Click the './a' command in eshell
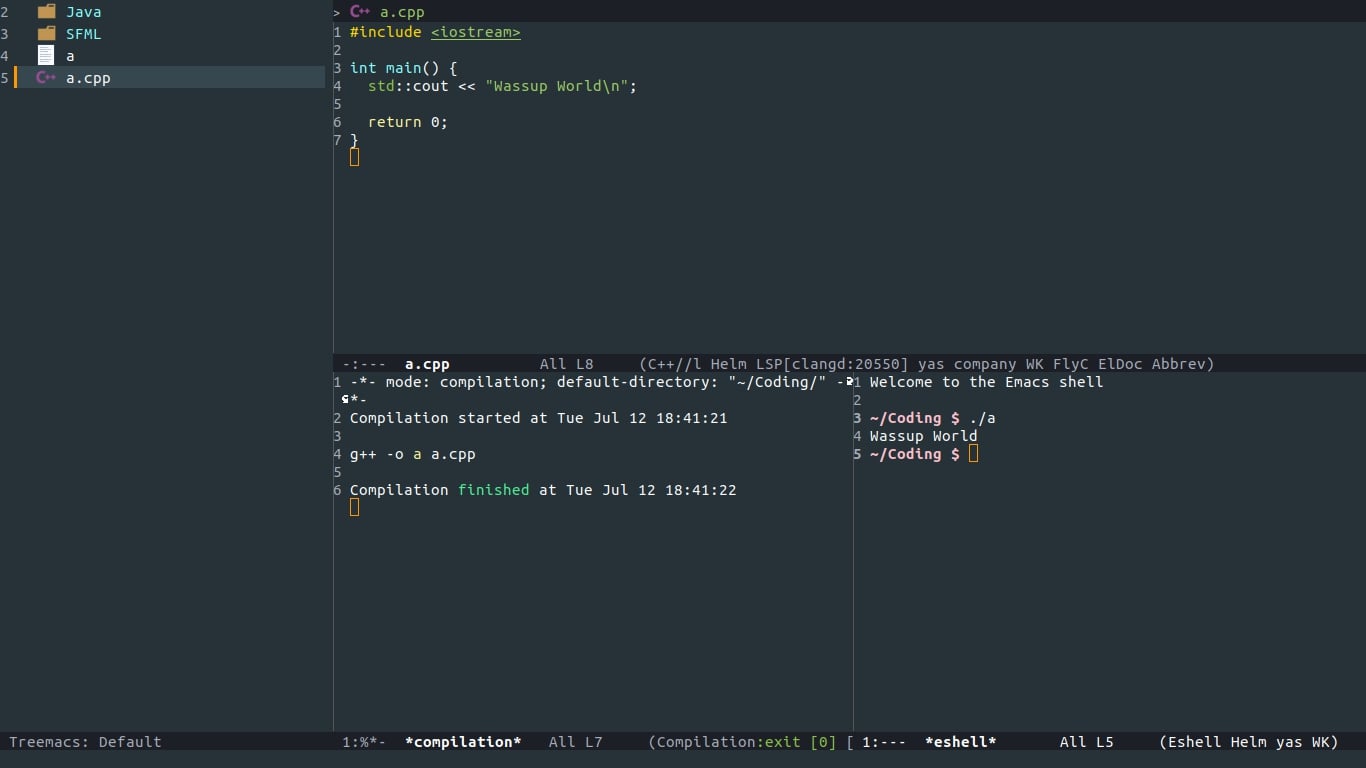 (982, 418)
